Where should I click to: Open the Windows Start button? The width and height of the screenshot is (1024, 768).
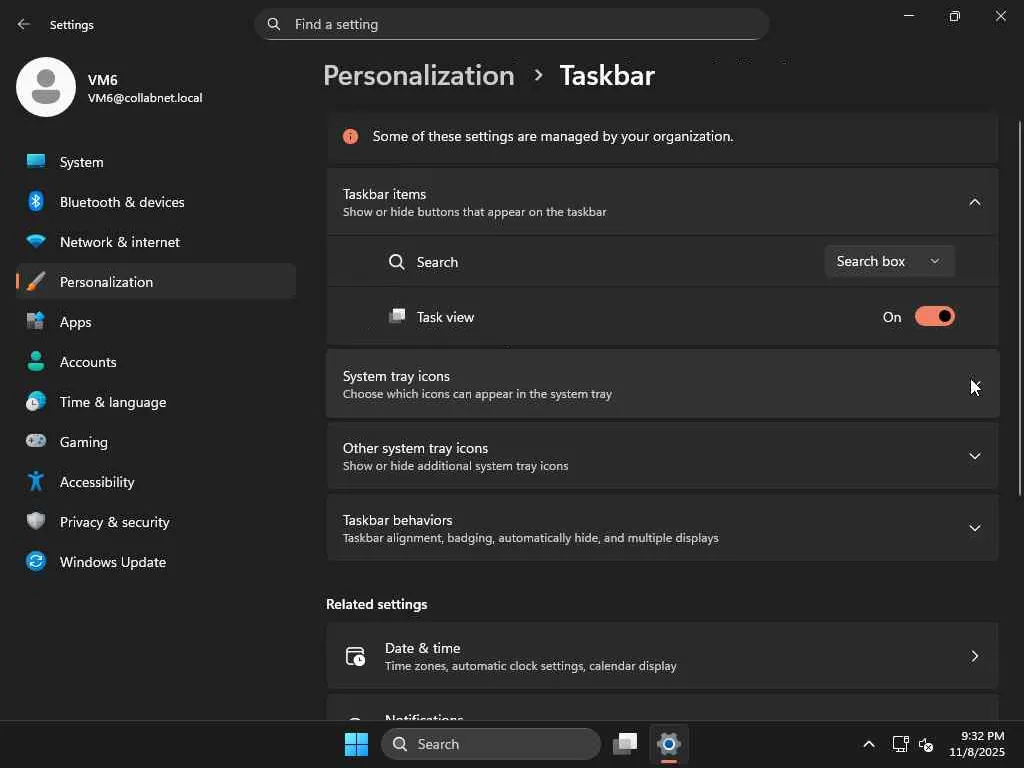[x=356, y=744]
